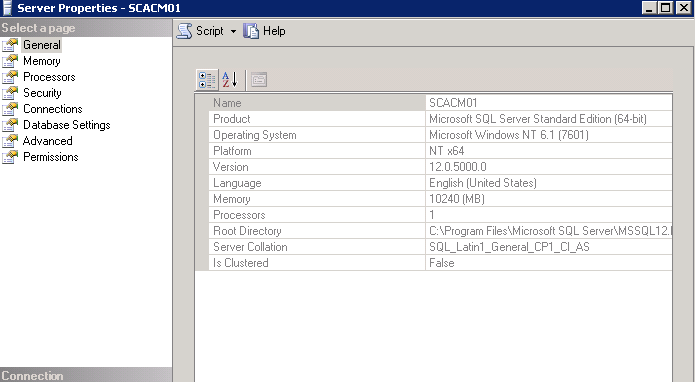Image resolution: width=695 pixels, height=382 pixels.
Task: Open the Database Settings page
Action: tap(66, 125)
